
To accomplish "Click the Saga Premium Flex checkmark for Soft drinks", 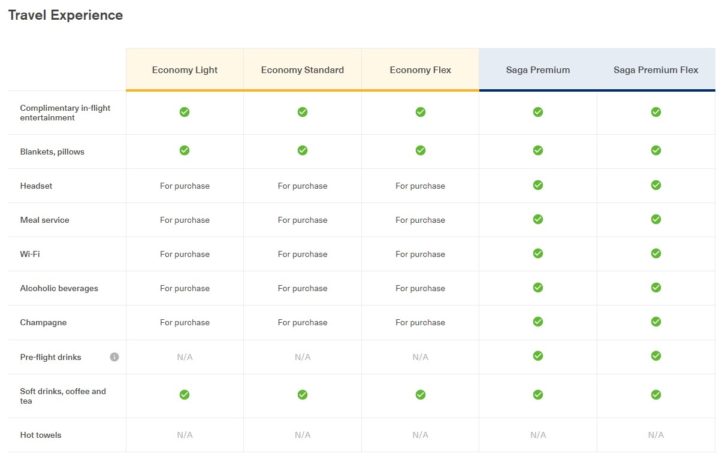I will click(x=656, y=395).
